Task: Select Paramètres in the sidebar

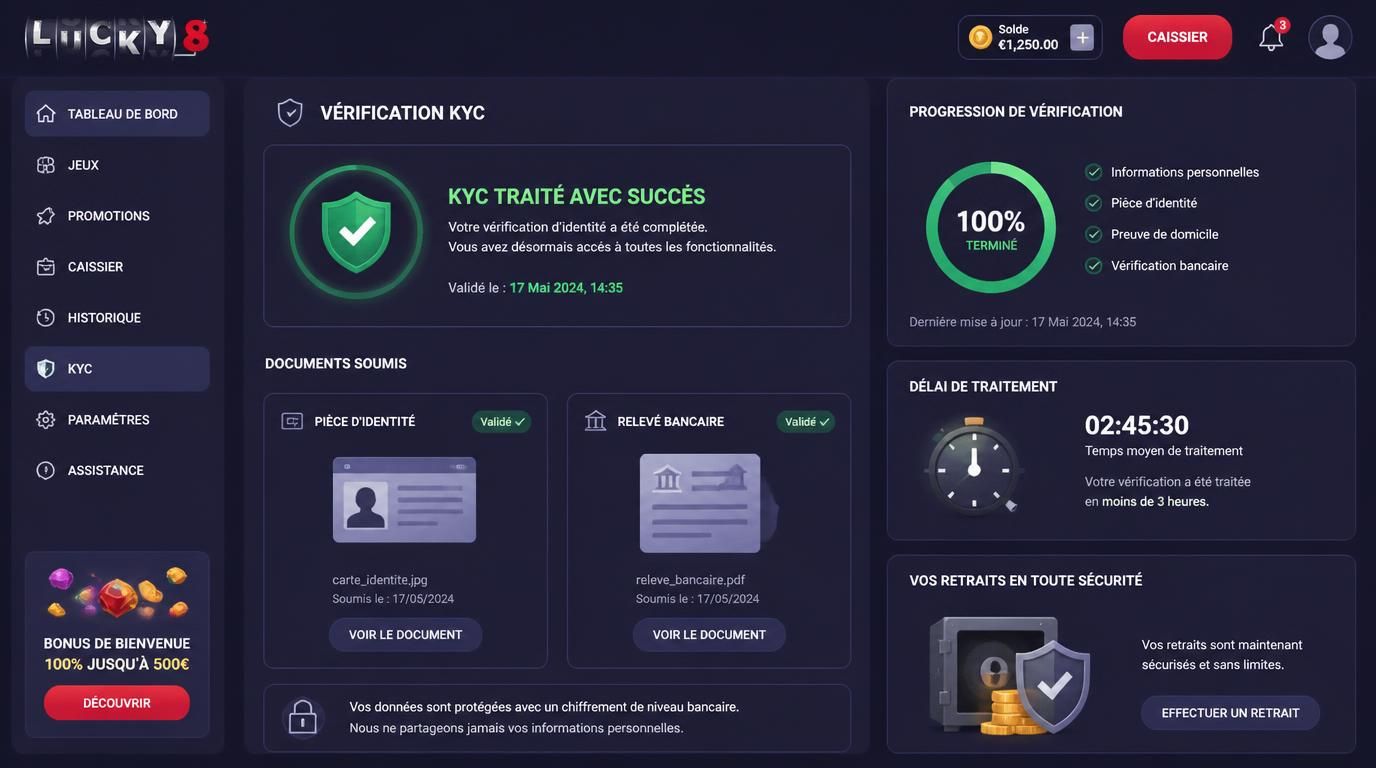Action: click(x=117, y=420)
